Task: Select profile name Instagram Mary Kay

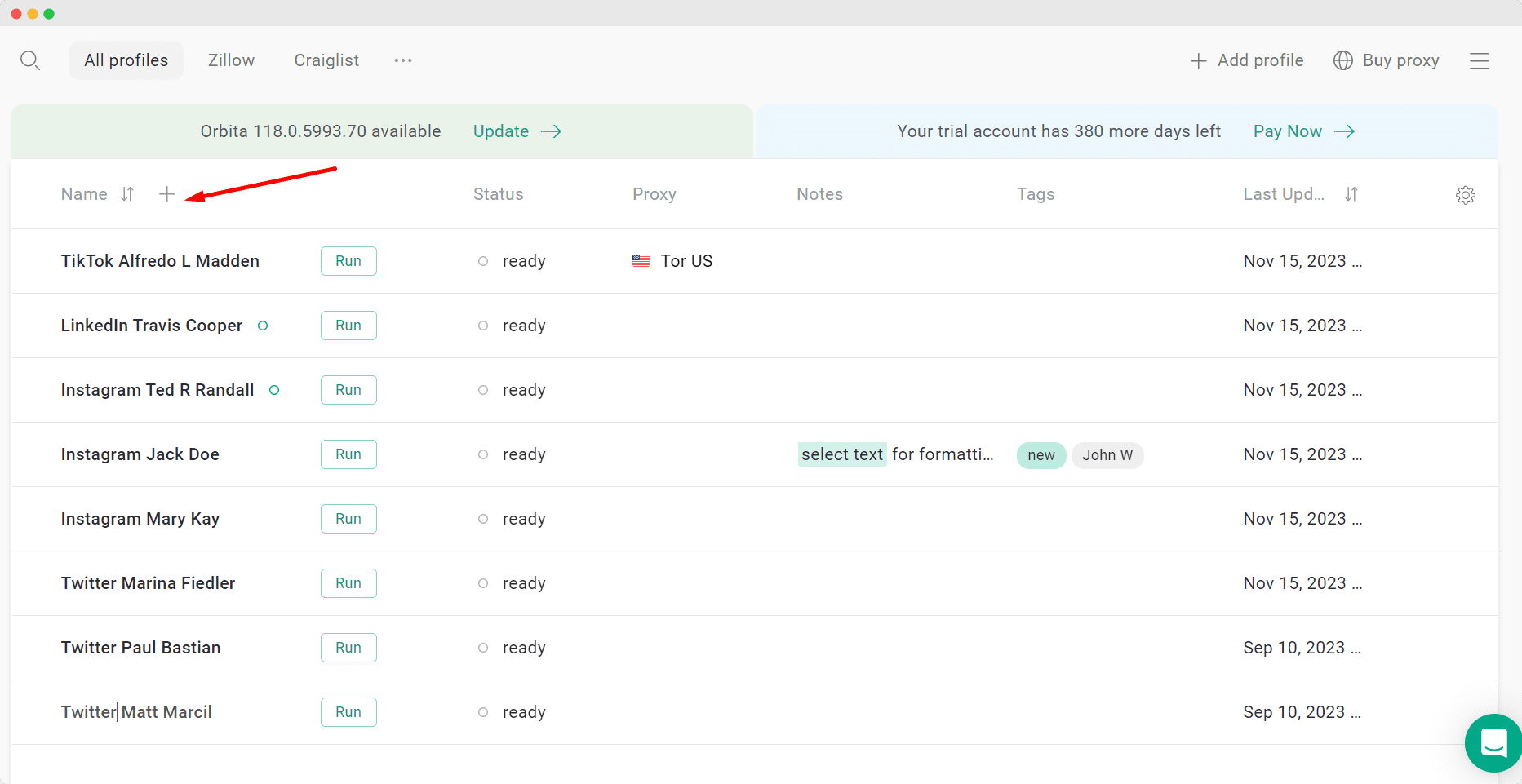Action: [140, 519]
